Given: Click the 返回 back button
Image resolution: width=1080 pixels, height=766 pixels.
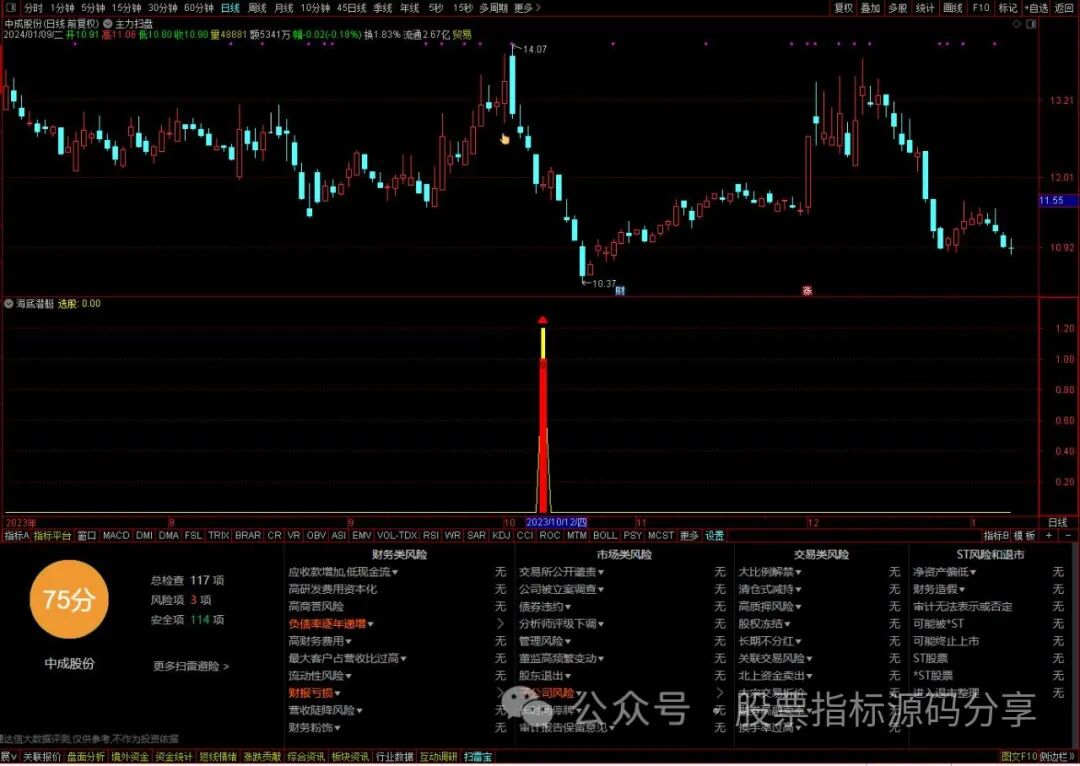Looking at the screenshot, I should coord(1063,8).
